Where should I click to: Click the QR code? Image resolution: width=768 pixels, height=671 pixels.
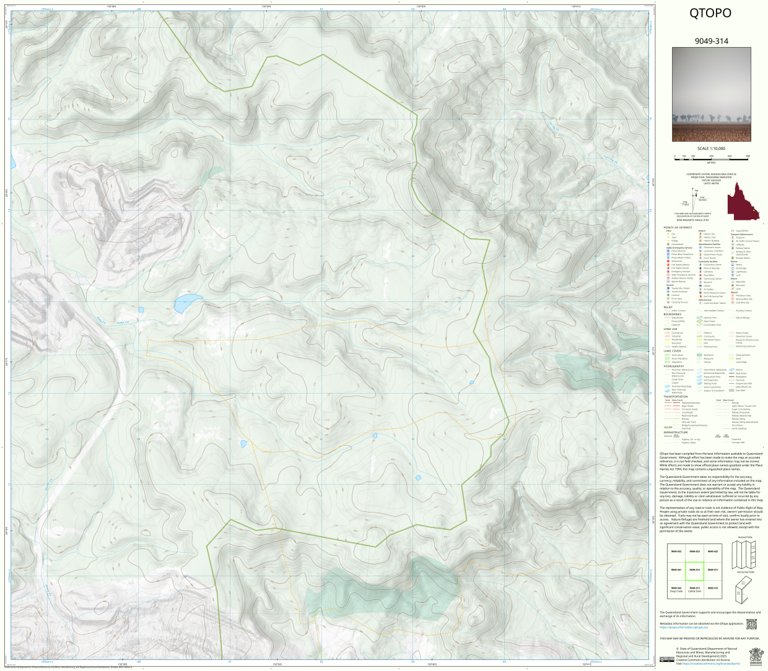tap(751, 624)
